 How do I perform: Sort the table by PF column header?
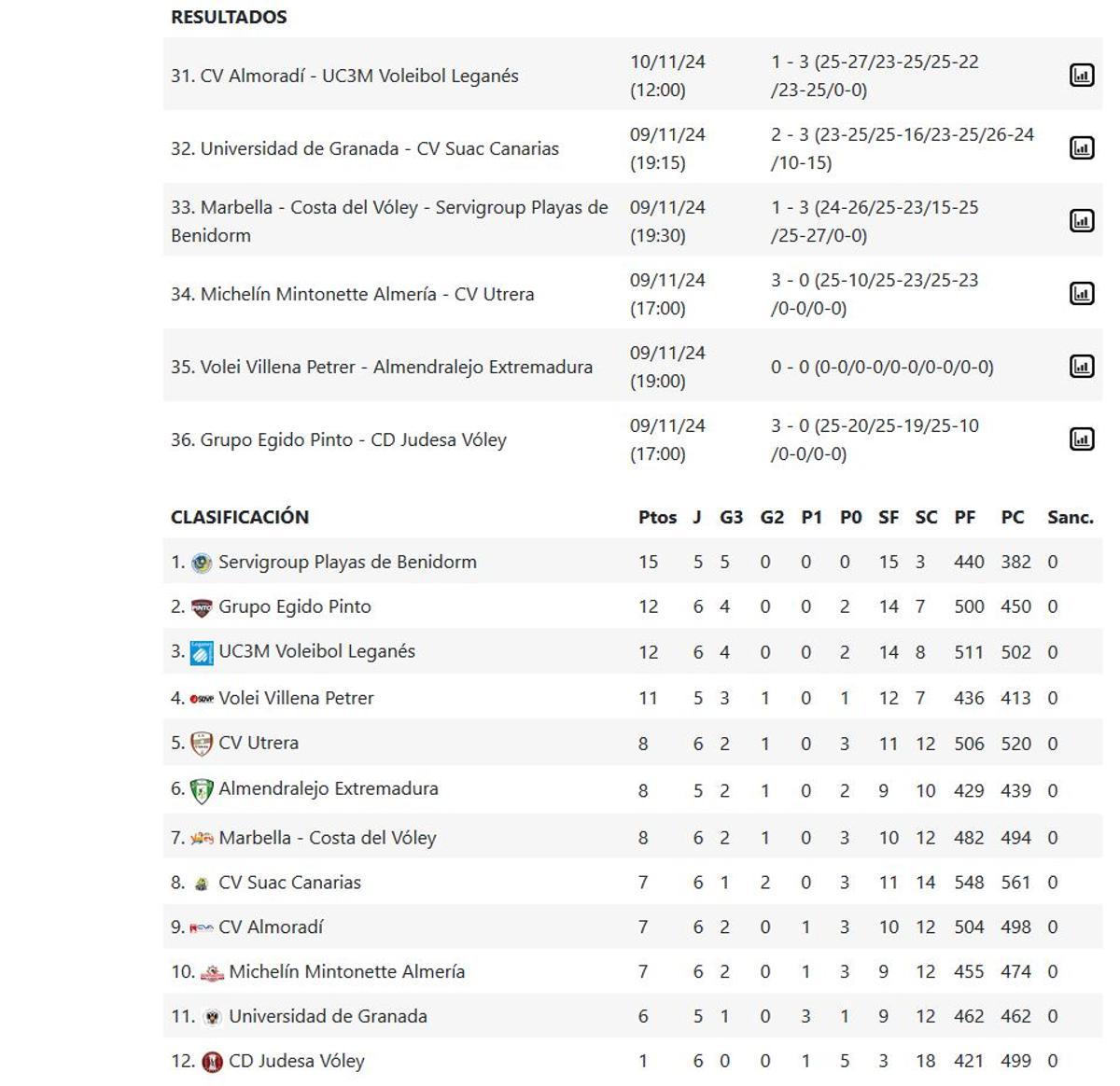tap(965, 517)
